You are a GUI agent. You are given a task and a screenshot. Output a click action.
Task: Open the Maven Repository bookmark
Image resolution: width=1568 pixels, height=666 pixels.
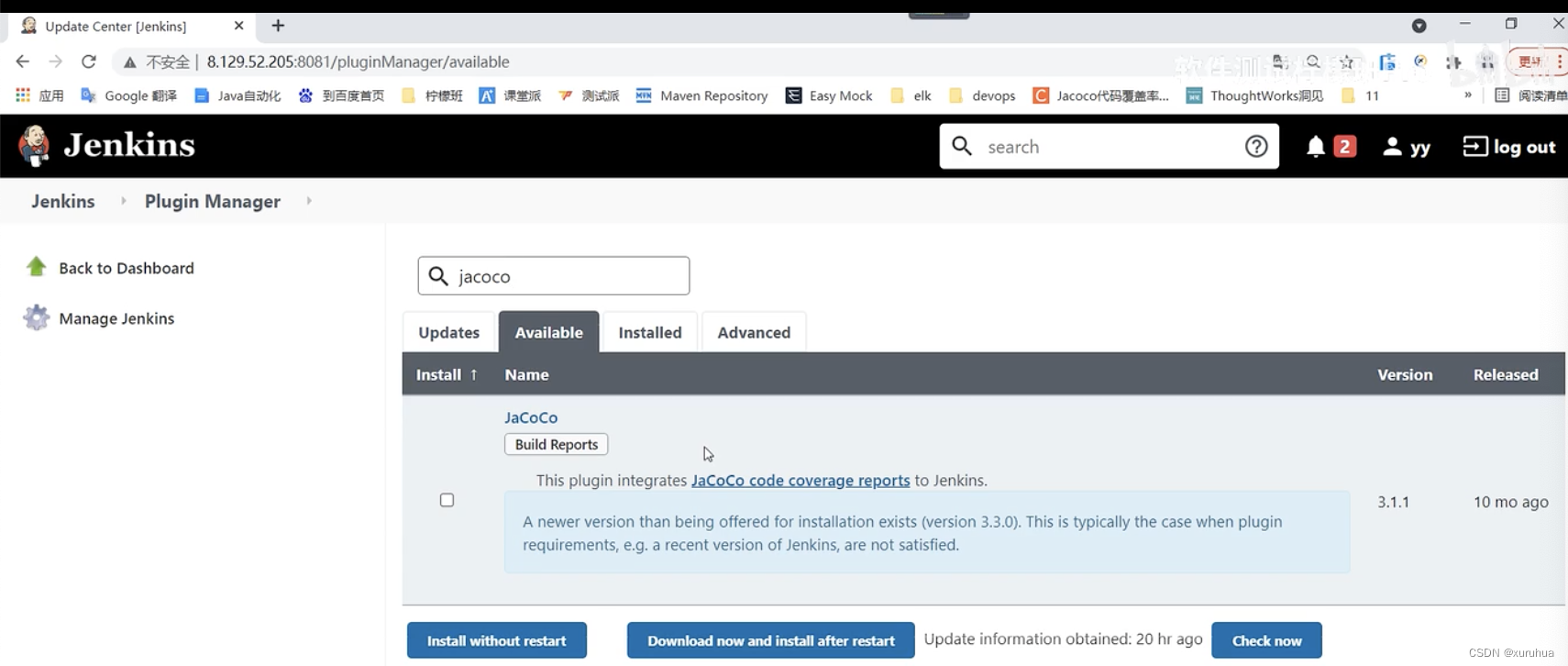point(701,95)
